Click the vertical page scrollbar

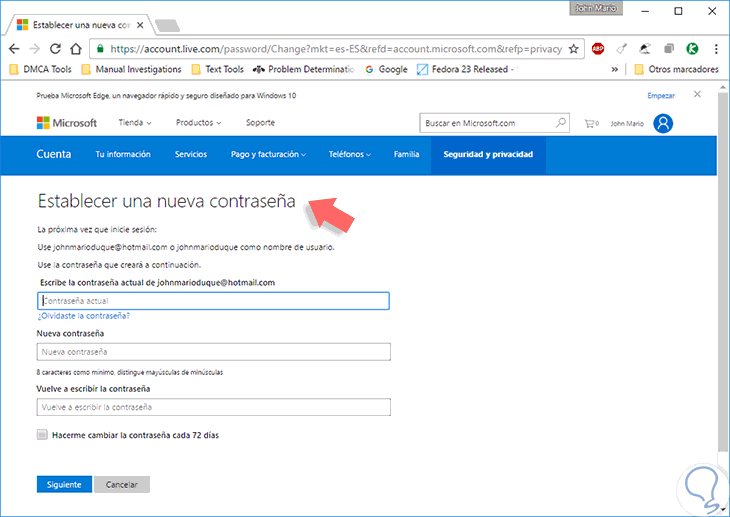[x=722, y=270]
